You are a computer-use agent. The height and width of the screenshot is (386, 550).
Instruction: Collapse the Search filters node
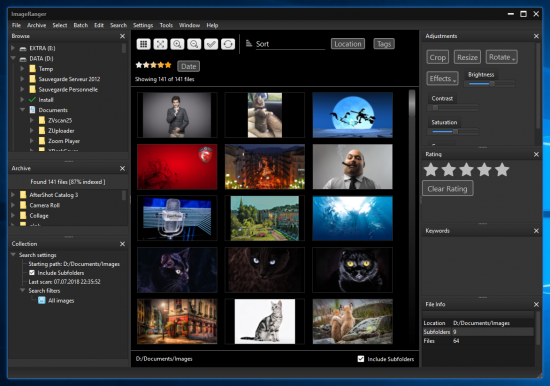point(22,290)
